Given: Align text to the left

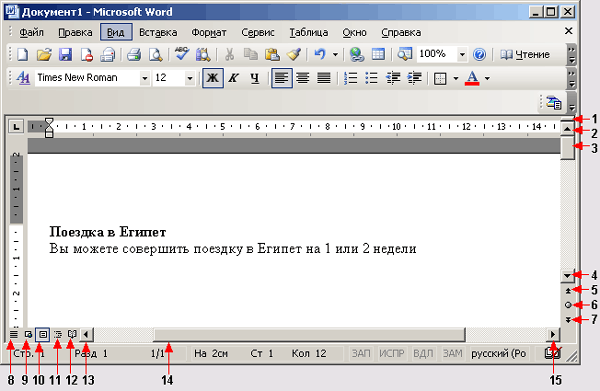Looking at the screenshot, I should click(282, 78).
